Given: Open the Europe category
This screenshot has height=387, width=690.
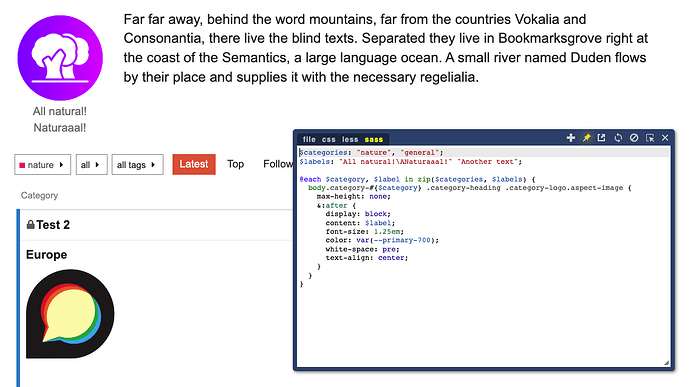Looking at the screenshot, I should coord(46,254).
